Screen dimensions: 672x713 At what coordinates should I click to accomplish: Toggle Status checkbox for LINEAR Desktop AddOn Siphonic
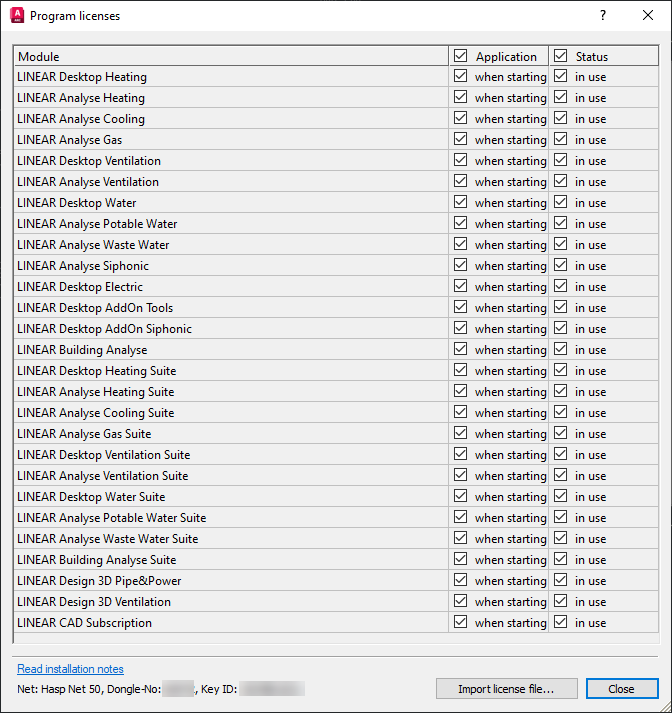[560, 327]
